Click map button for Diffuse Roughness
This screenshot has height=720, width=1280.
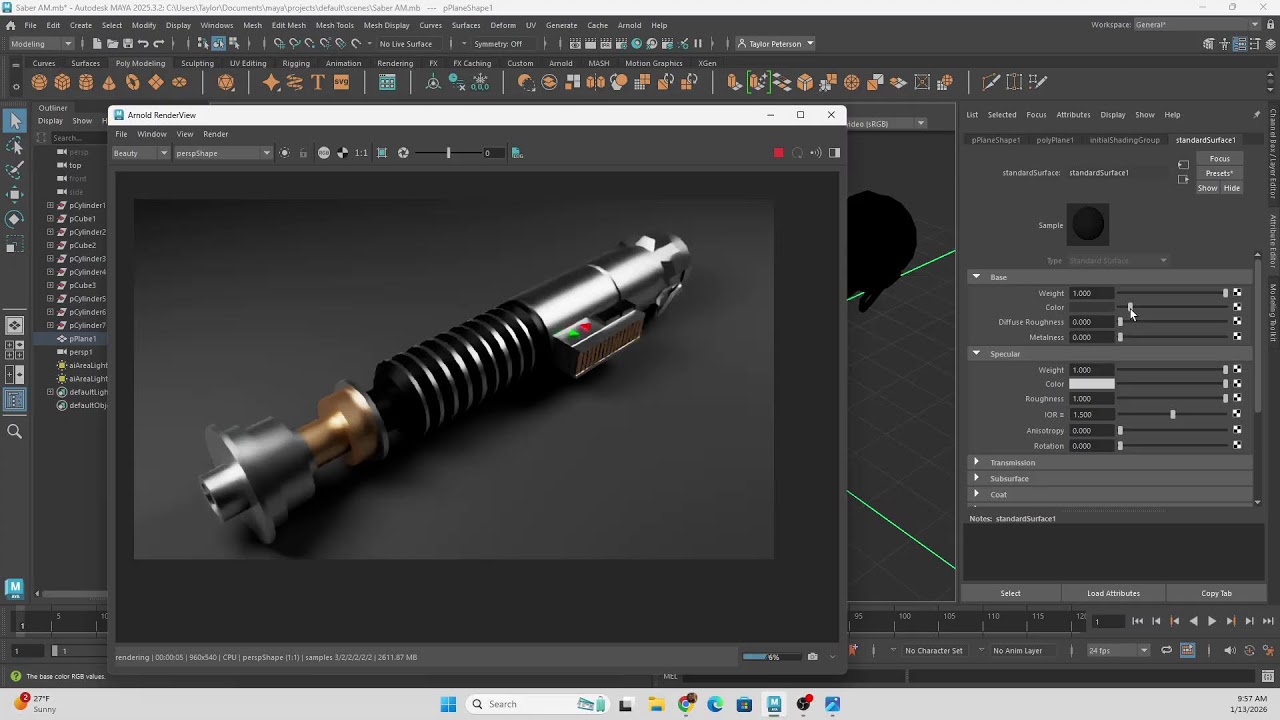pyautogui.click(x=1237, y=322)
